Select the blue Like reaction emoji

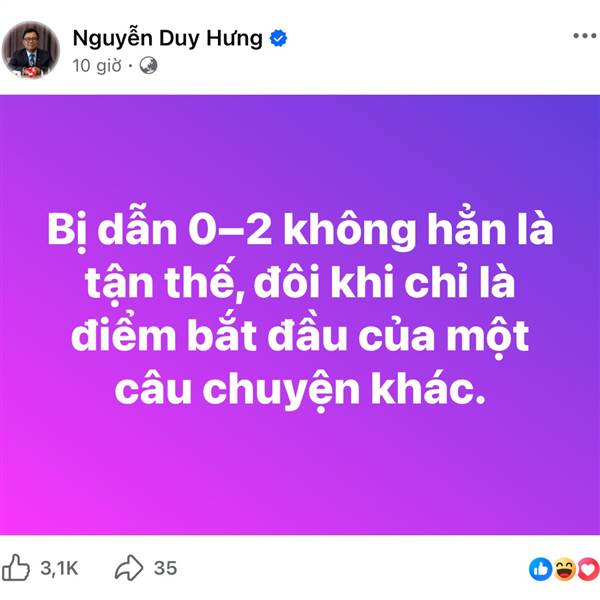tap(540, 569)
